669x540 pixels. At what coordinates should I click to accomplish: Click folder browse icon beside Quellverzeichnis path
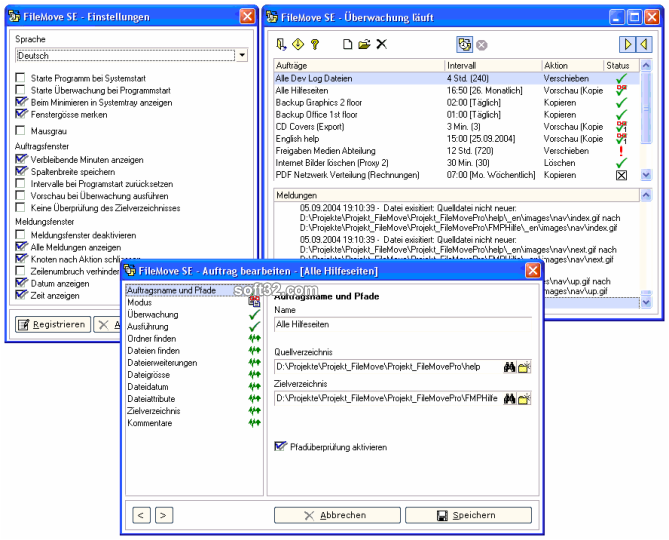tap(524, 367)
